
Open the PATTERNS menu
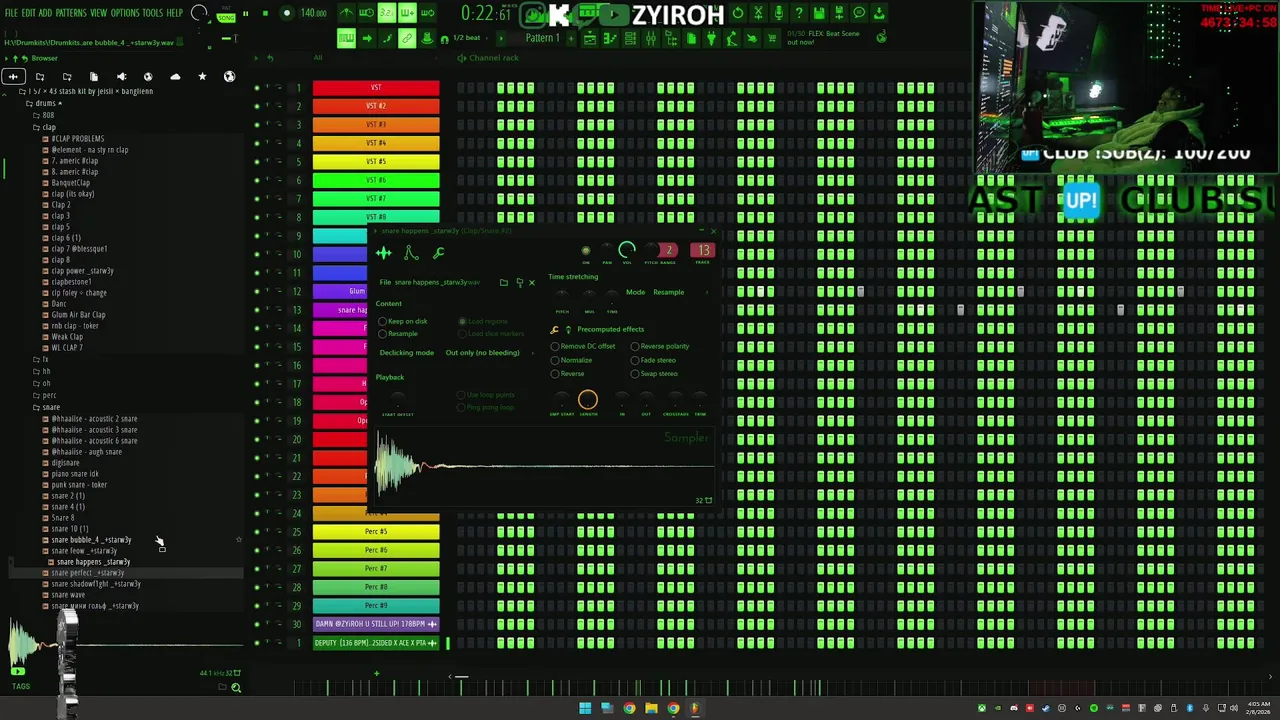tap(70, 13)
